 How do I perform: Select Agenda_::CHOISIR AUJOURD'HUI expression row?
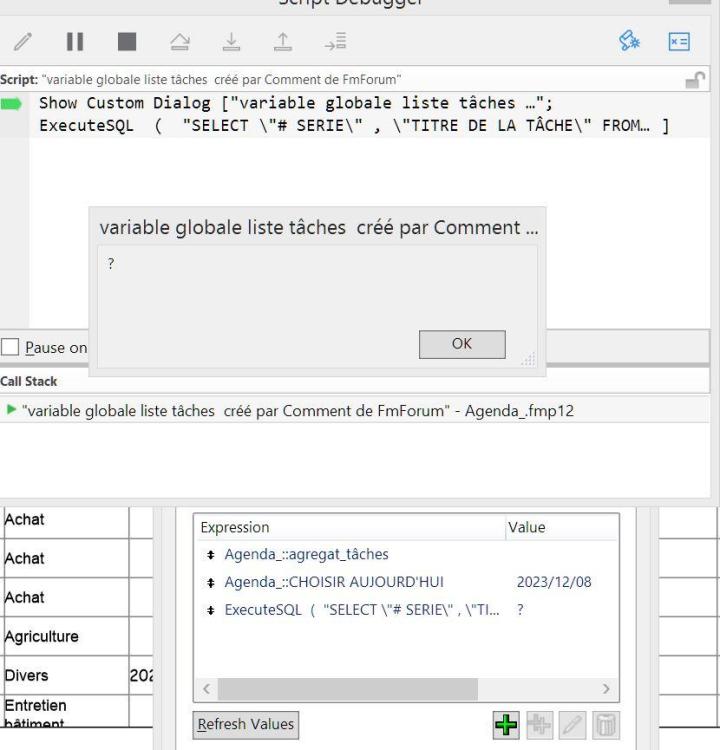tap(334, 582)
